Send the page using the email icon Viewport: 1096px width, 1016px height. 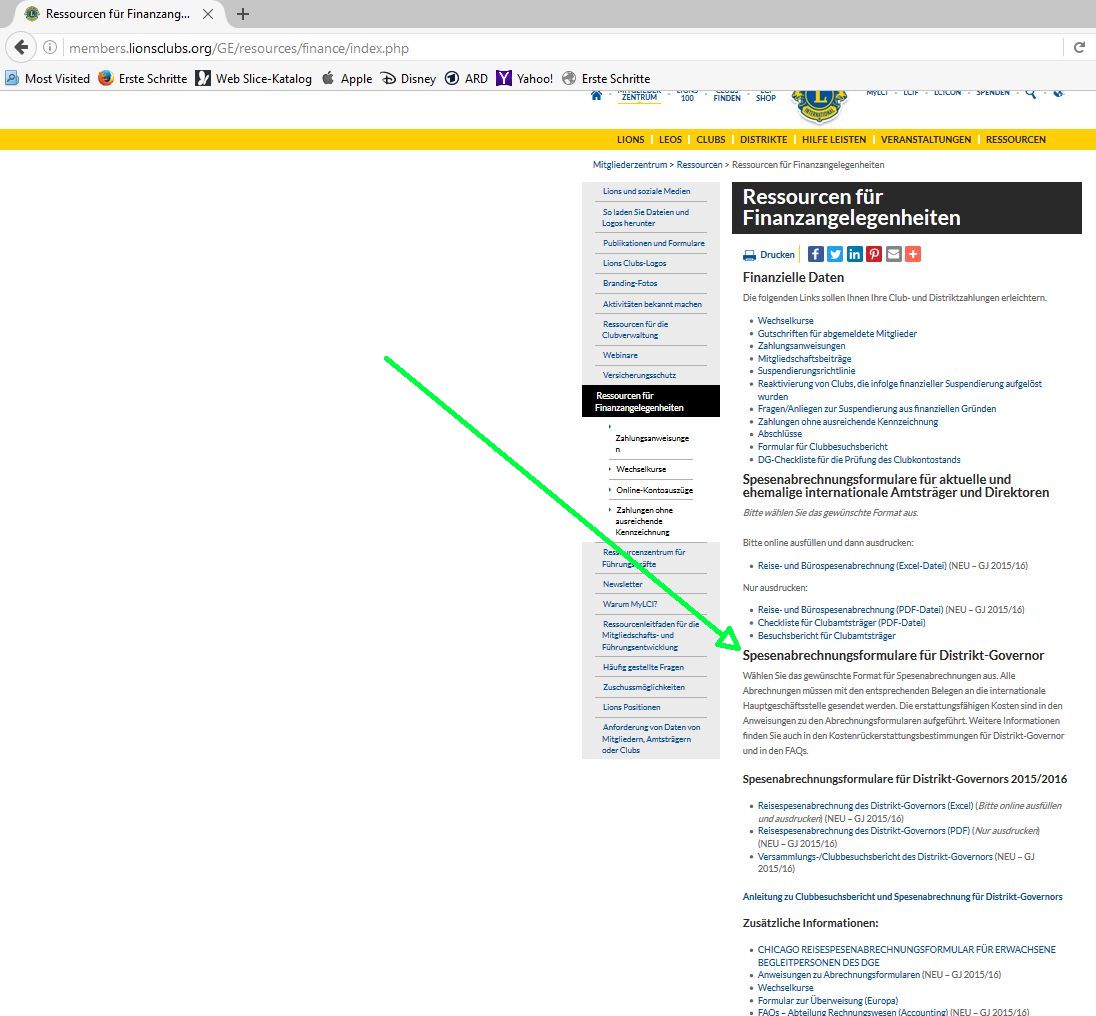coord(893,254)
